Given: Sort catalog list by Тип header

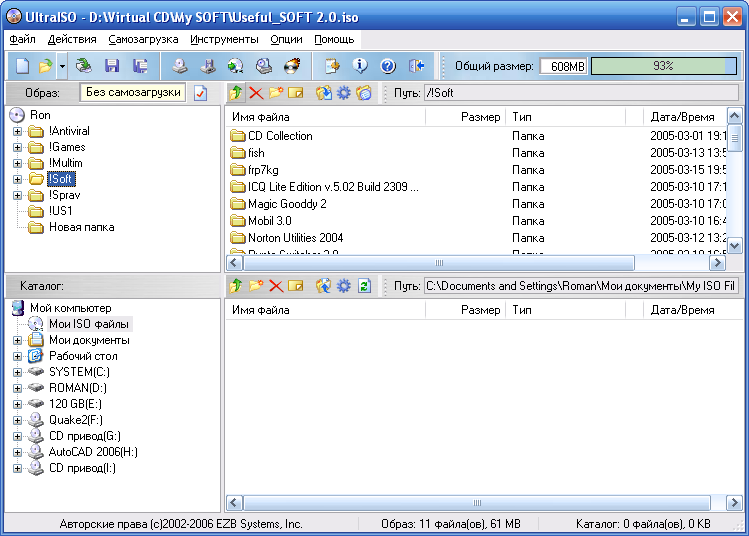Looking at the screenshot, I should [565, 310].
